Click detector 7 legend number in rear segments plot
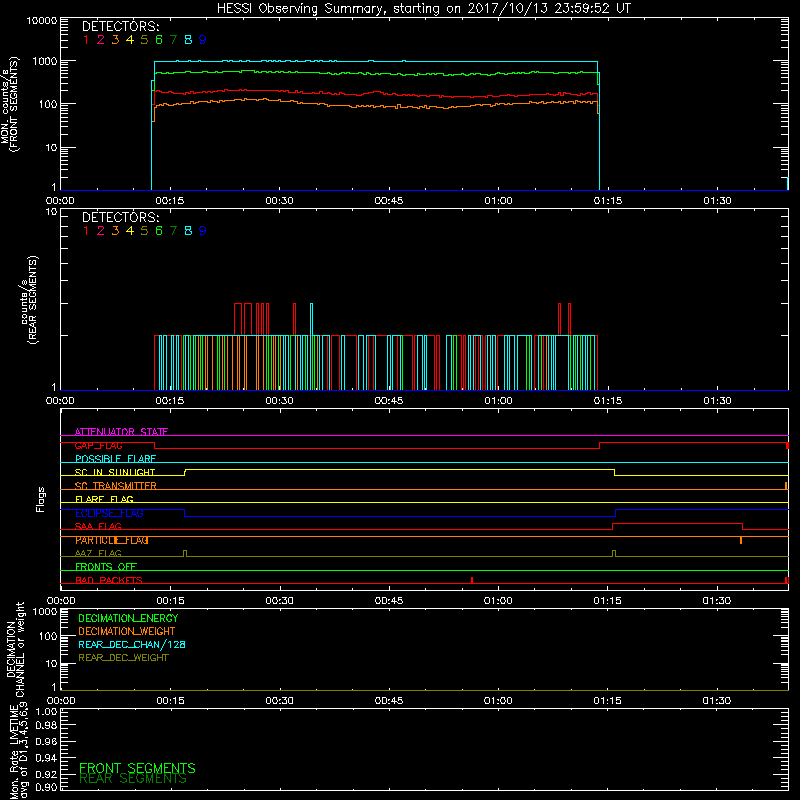The image size is (800, 800). (173, 231)
